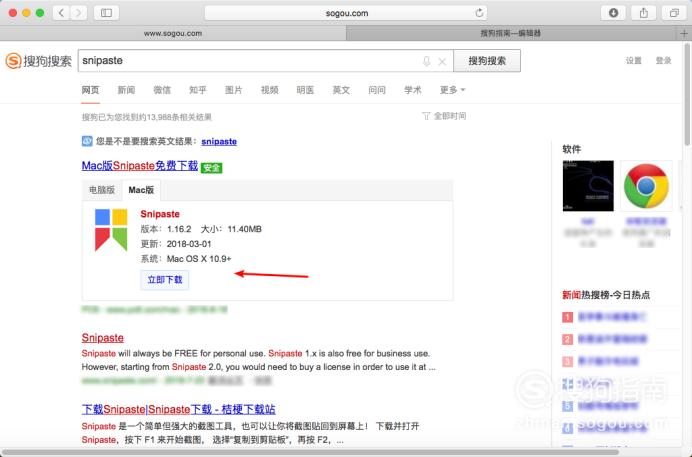Expand the 更多 dropdown
Image resolution: width=692 pixels, height=457 pixels.
click(452, 90)
